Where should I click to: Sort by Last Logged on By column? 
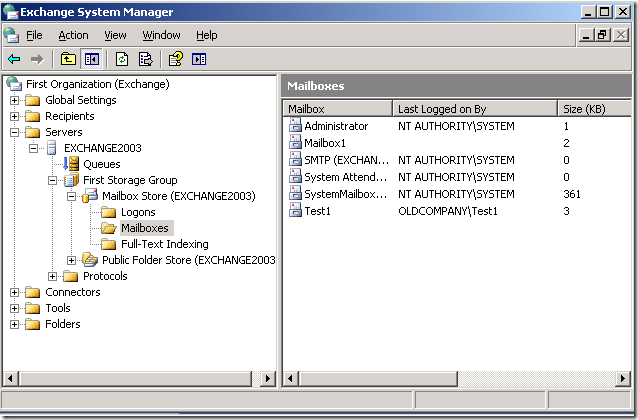[475, 109]
